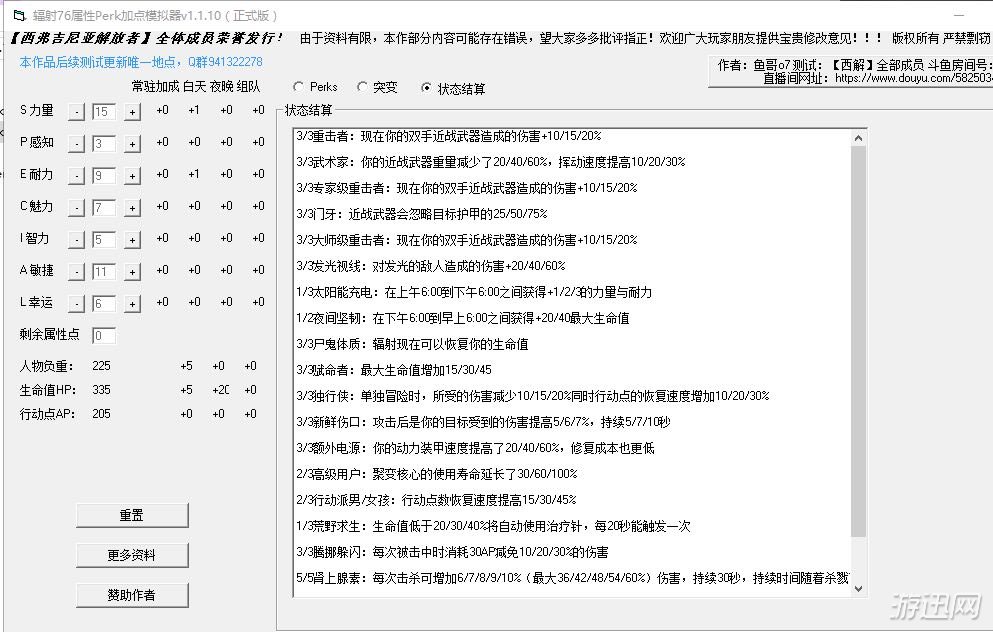Click the 人物负重 value 225
This screenshot has width=993, height=632.
point(101,366)
